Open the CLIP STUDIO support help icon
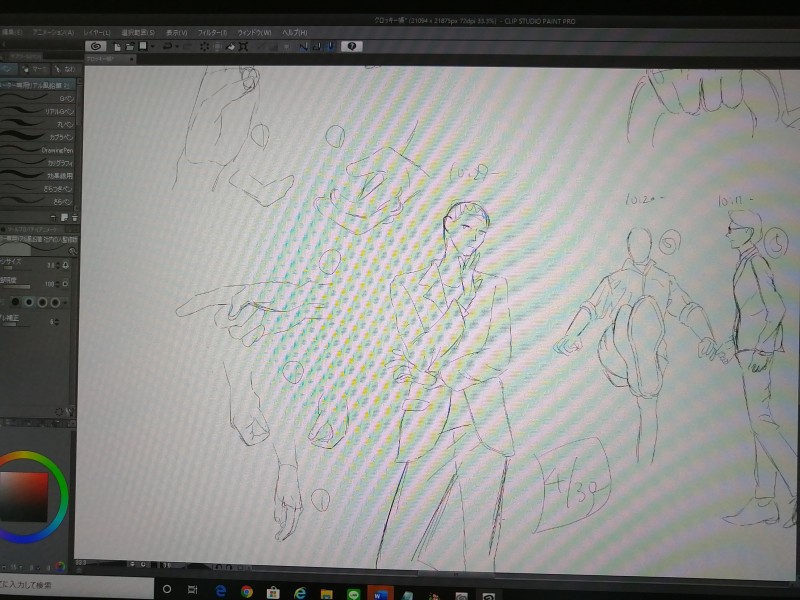The width and height of the screenshot is (800, 600). [x=352, y=46]
